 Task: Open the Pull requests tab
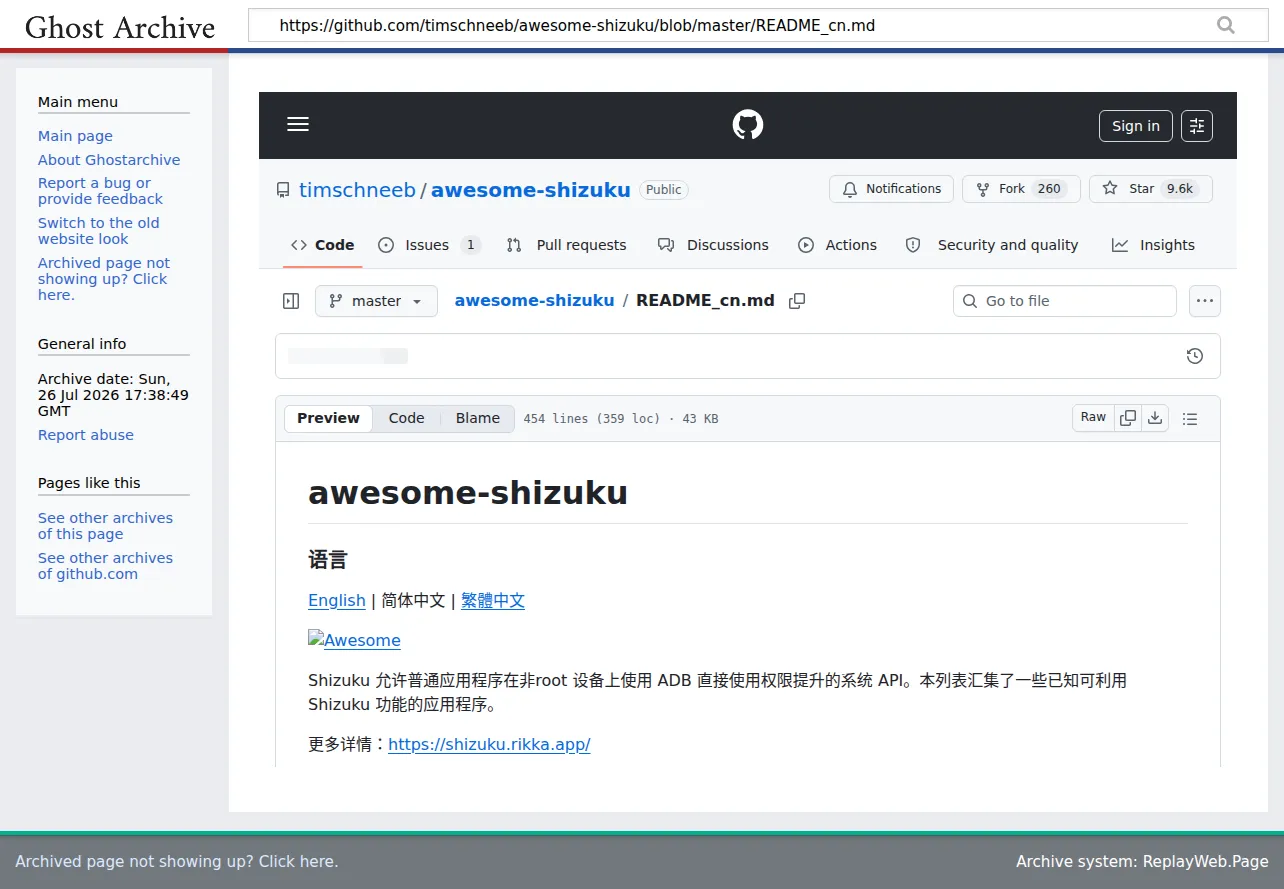pos(566,245)
